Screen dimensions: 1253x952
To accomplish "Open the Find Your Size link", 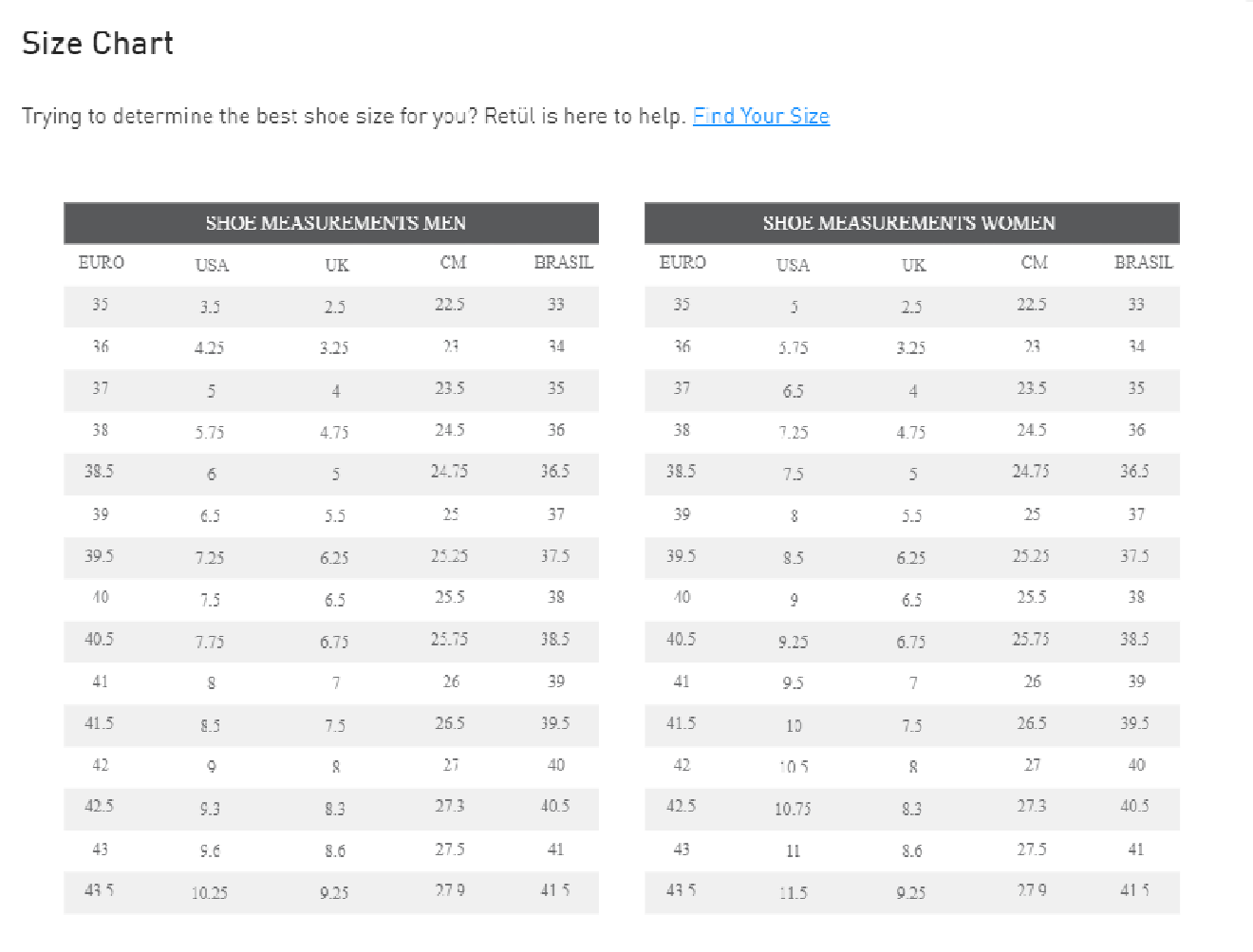I will (x=760, y=116).
